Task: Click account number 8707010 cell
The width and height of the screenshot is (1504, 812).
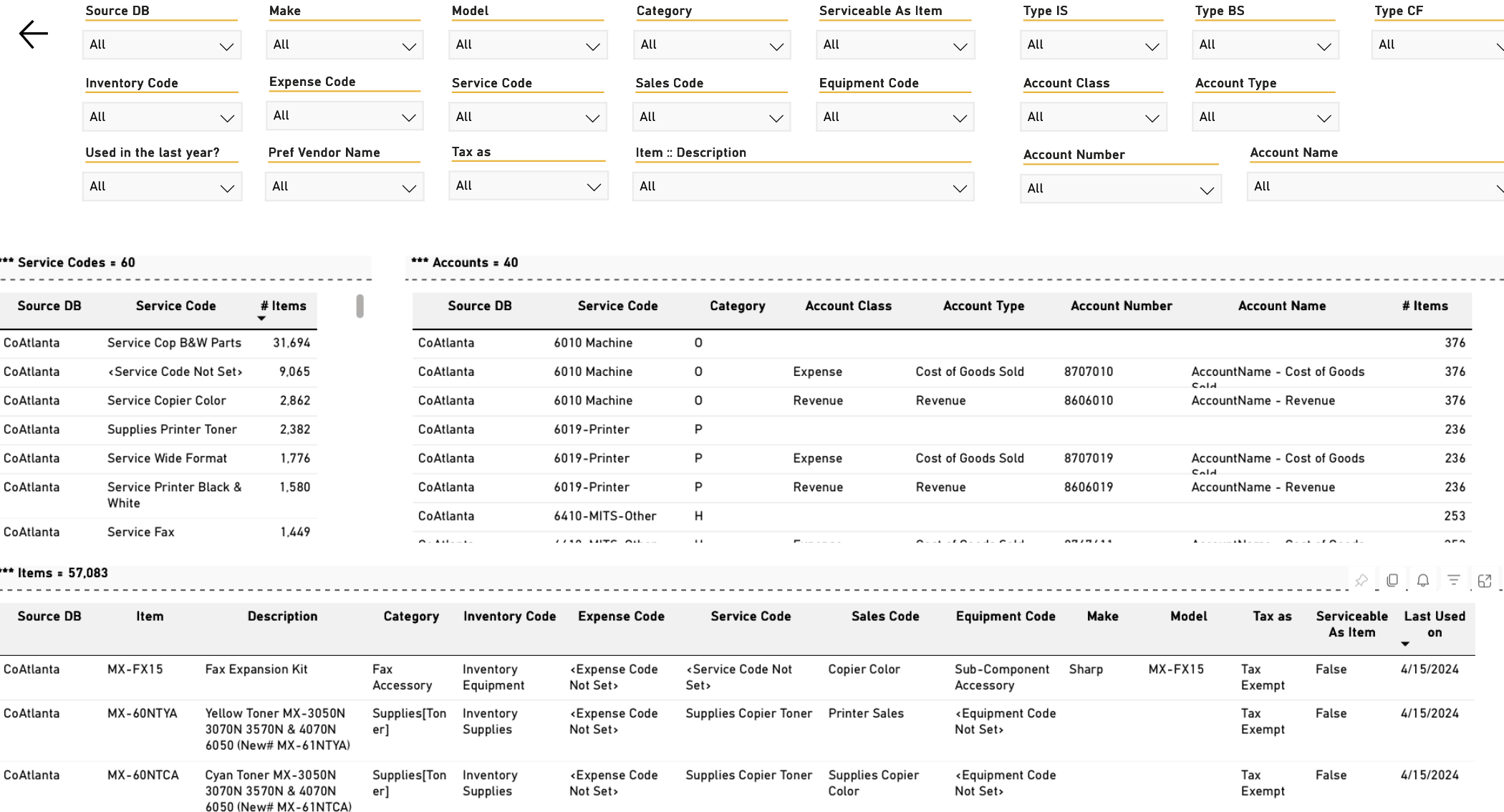Action: click(1088, 372)
